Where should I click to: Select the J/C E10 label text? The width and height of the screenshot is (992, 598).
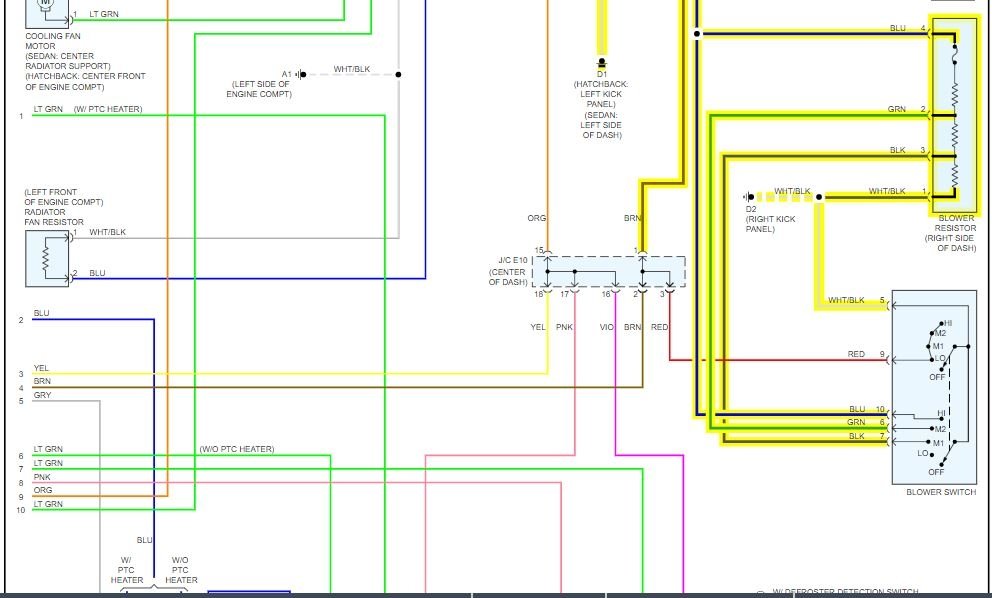coord(512,260)
